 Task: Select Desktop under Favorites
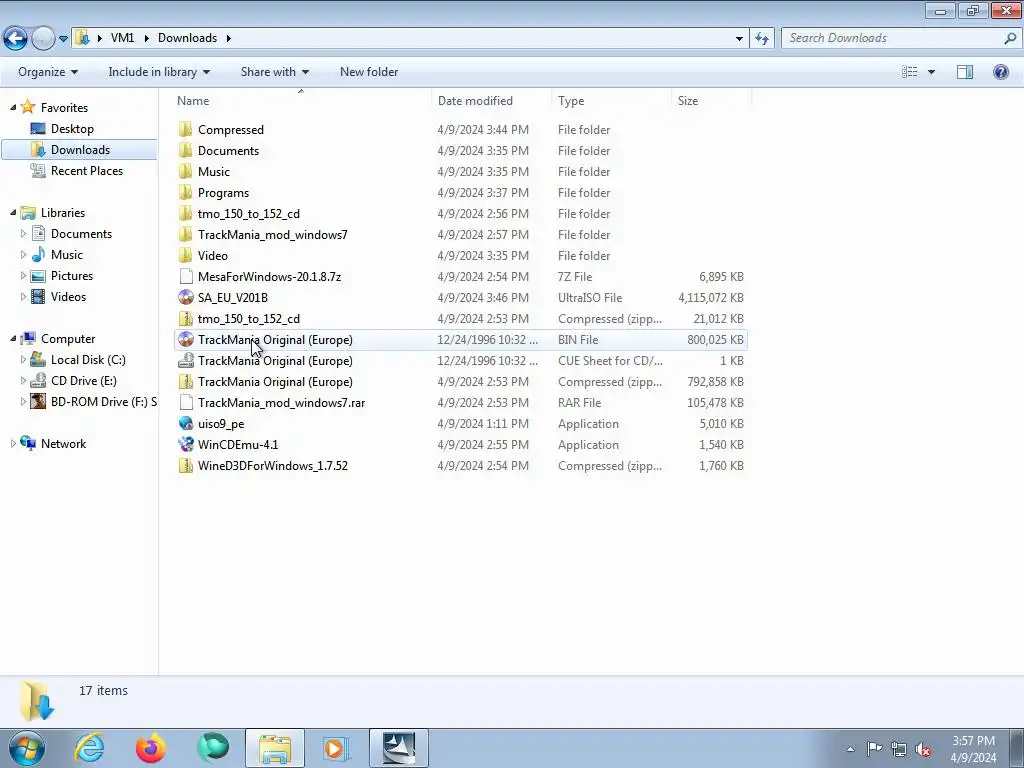click(x=72, y=129)
